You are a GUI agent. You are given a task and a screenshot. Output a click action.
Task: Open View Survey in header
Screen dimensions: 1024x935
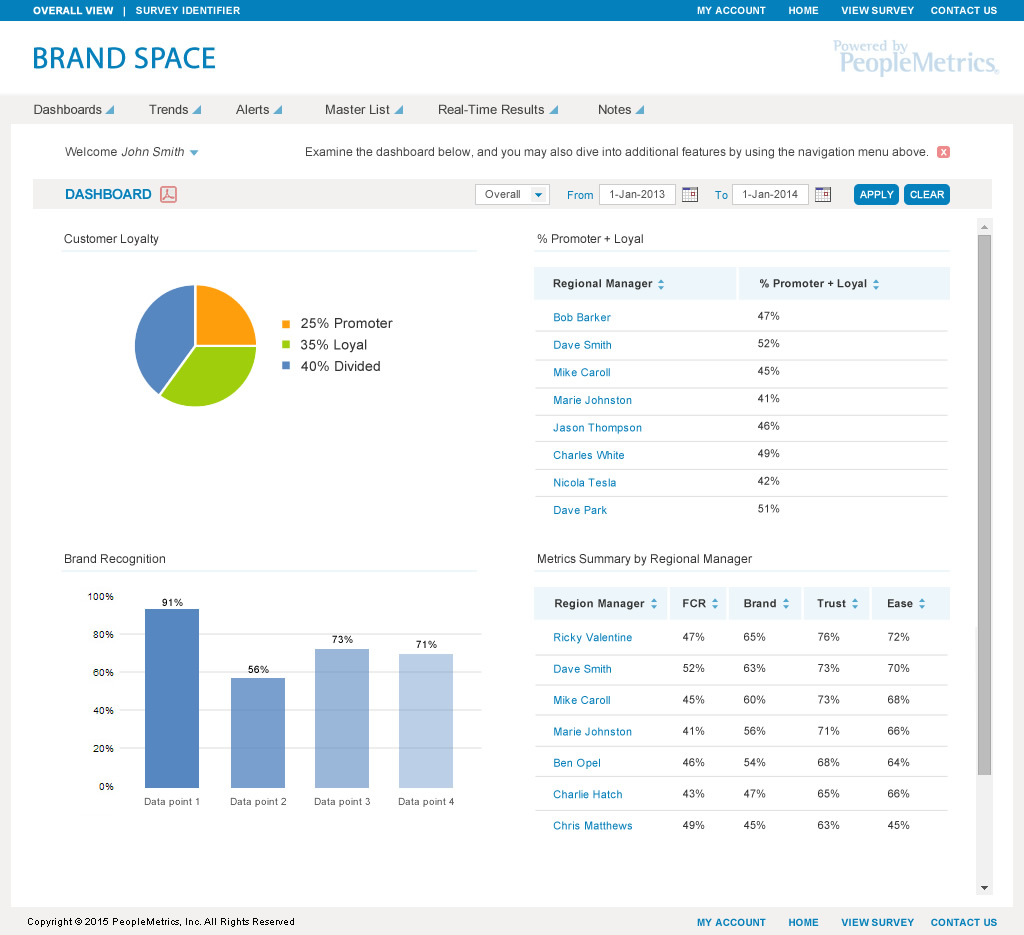click(x=877, y=10)
